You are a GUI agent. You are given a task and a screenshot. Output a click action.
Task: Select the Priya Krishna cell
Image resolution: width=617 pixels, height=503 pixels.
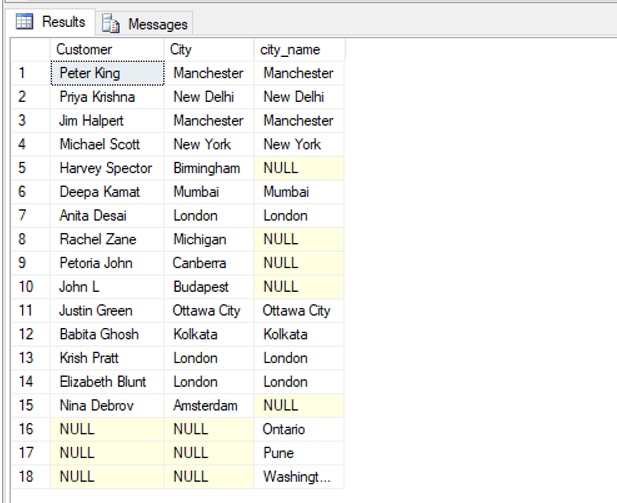pyautogui.click(x=107, y=97)
